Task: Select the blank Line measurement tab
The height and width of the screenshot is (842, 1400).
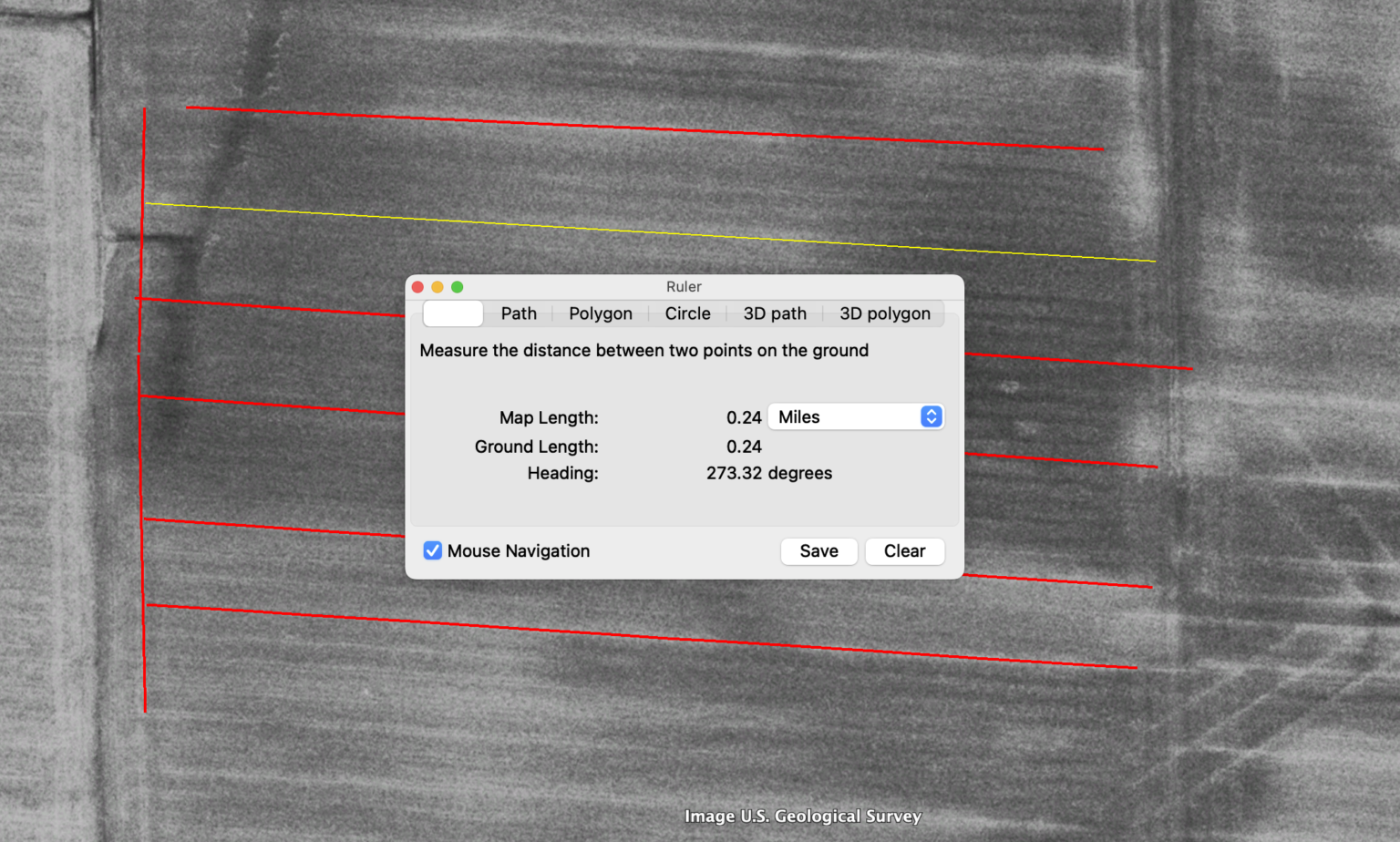Action: point(453,313)
